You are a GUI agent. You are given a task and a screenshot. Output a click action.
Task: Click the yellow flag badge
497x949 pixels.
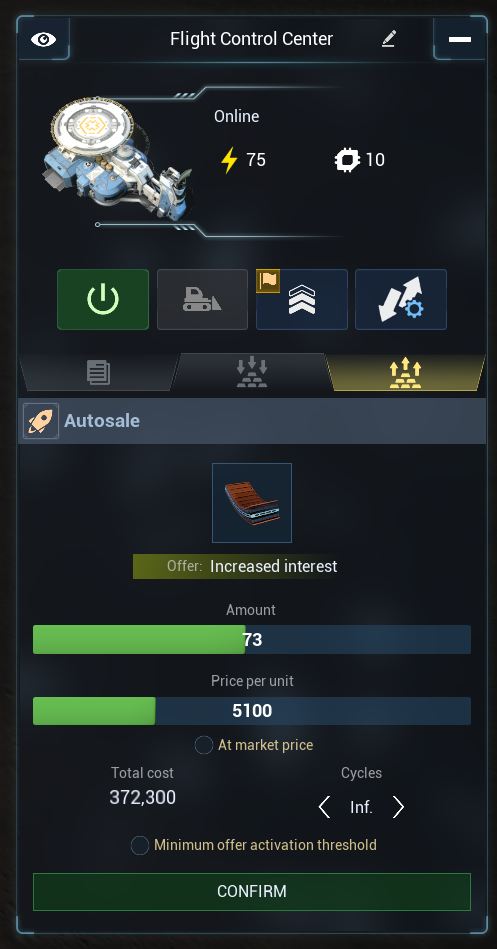pos(268,281)
